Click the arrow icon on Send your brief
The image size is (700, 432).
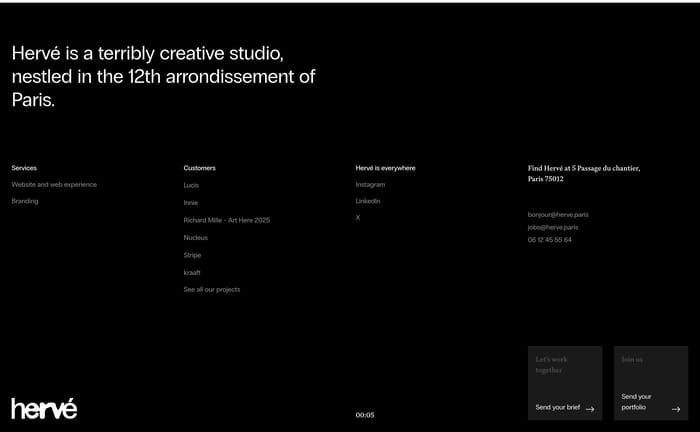pos(590,409)
